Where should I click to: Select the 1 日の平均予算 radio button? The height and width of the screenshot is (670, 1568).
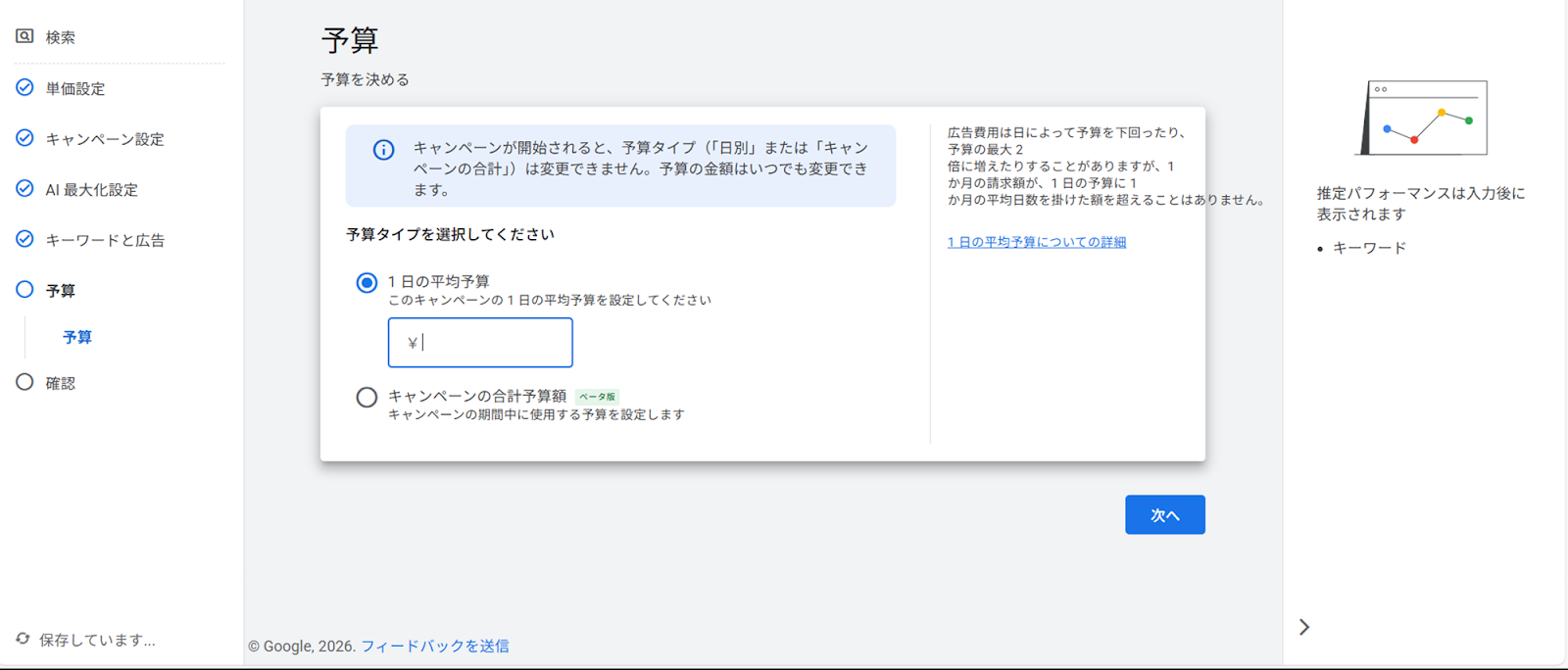[x=367, y=283]
